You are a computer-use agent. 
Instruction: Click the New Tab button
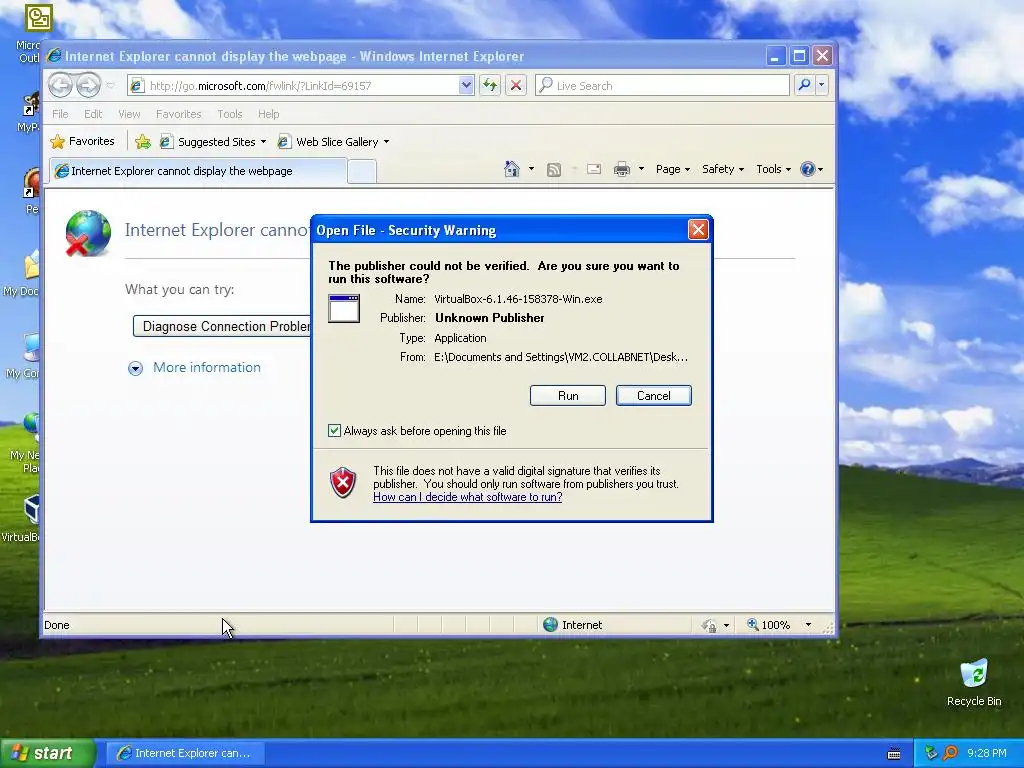pyautogui.click(x=361, y=172)
